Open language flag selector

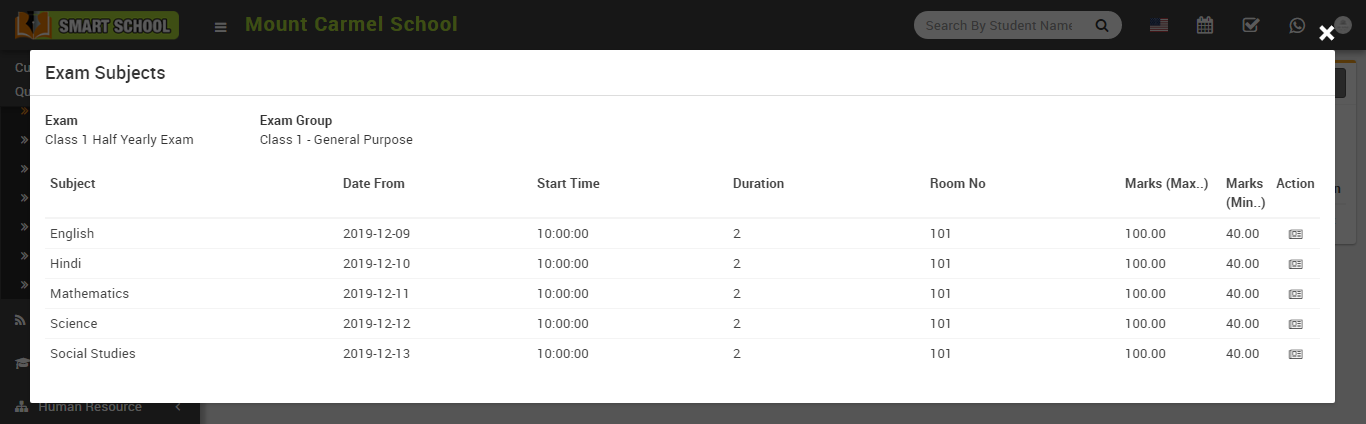tap(1159, 25)
